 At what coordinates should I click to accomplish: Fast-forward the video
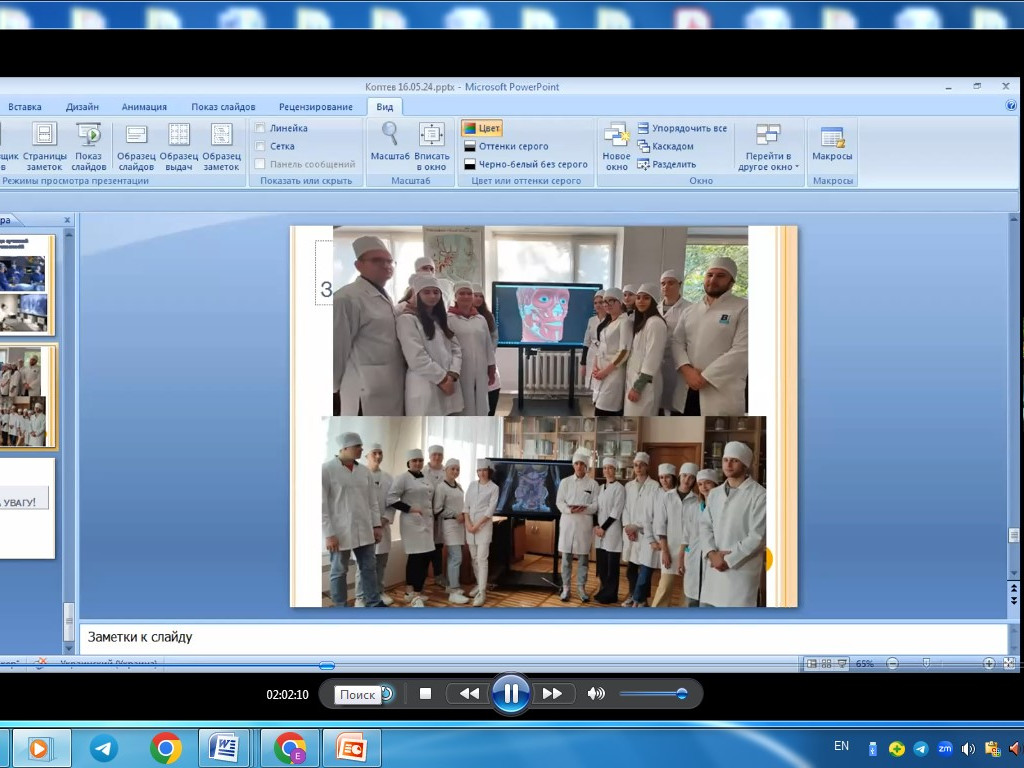point(552,694)
